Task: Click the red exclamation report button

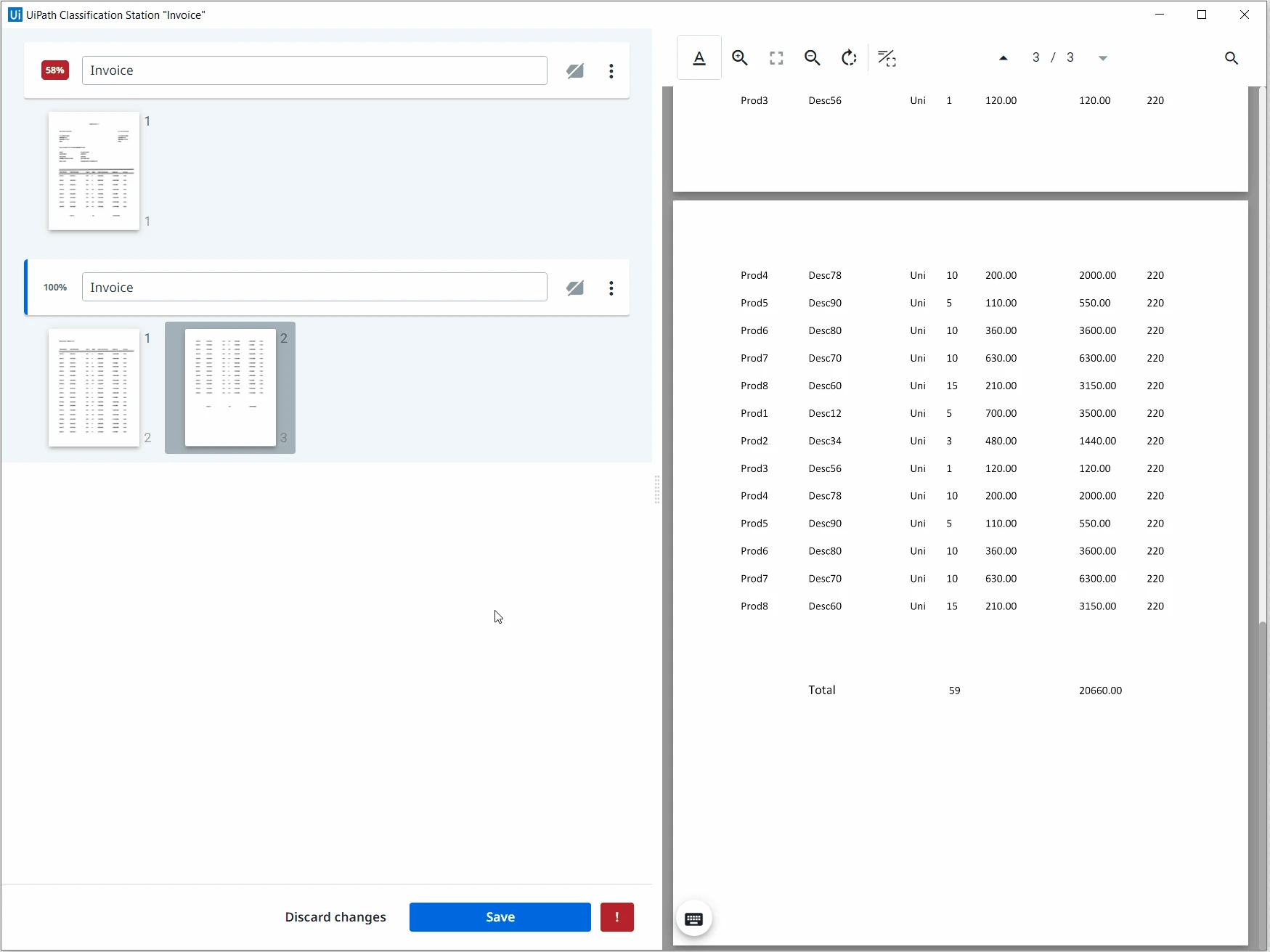Action: tap(617, 917)
